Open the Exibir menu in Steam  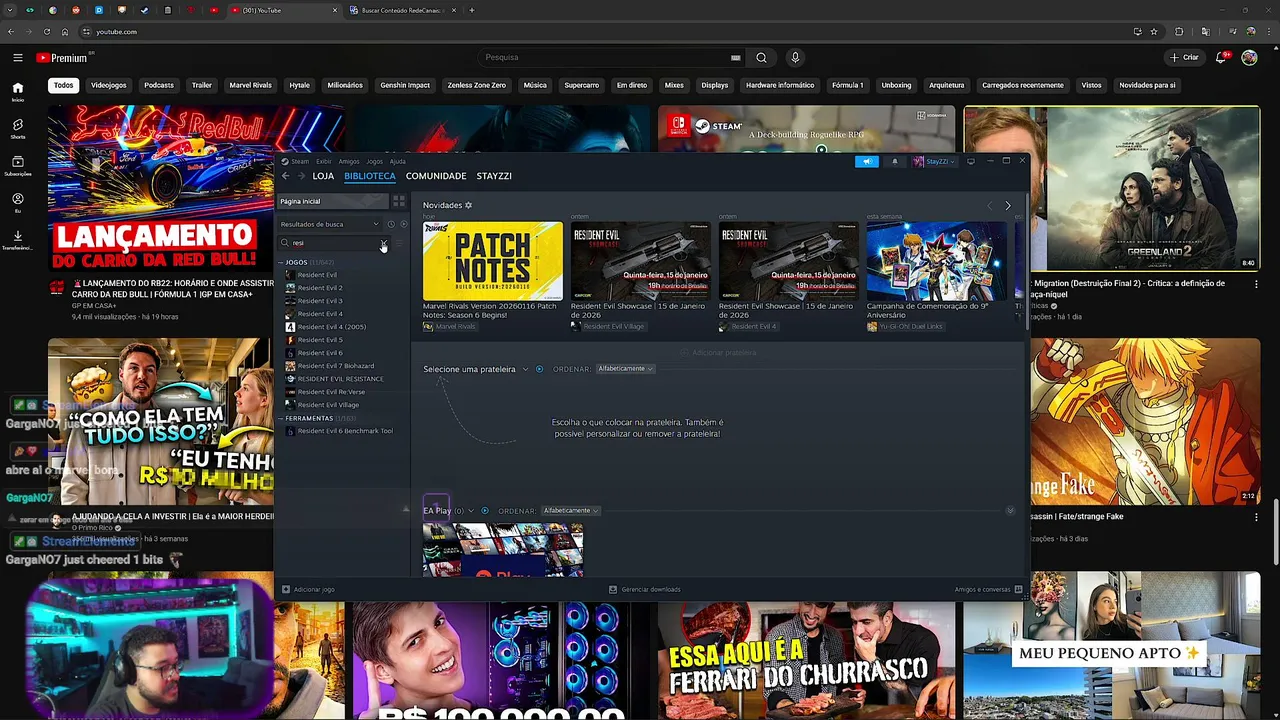pos(324,161)
